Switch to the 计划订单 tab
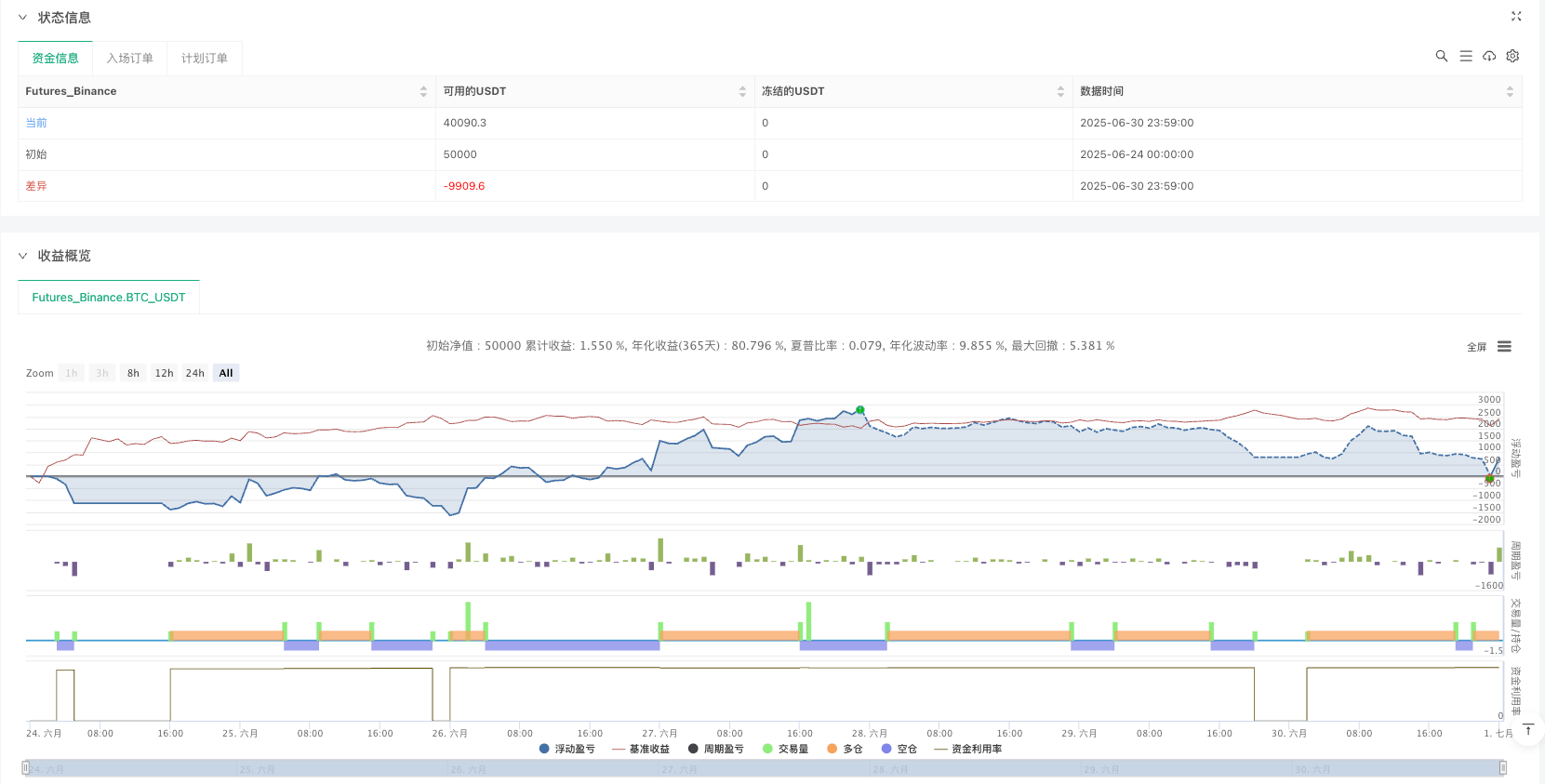Screen dimensions: 1545x784 [204, 58]
